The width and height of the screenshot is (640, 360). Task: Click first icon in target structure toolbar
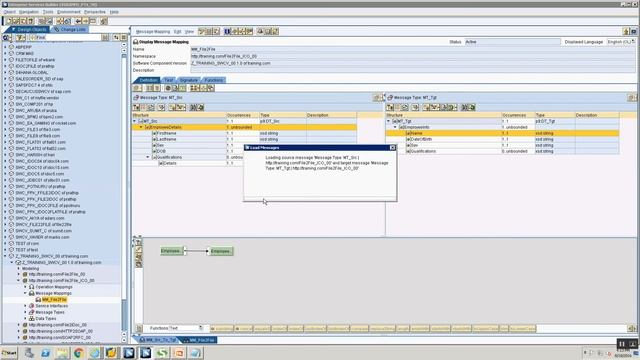click(x=390, y=107)
